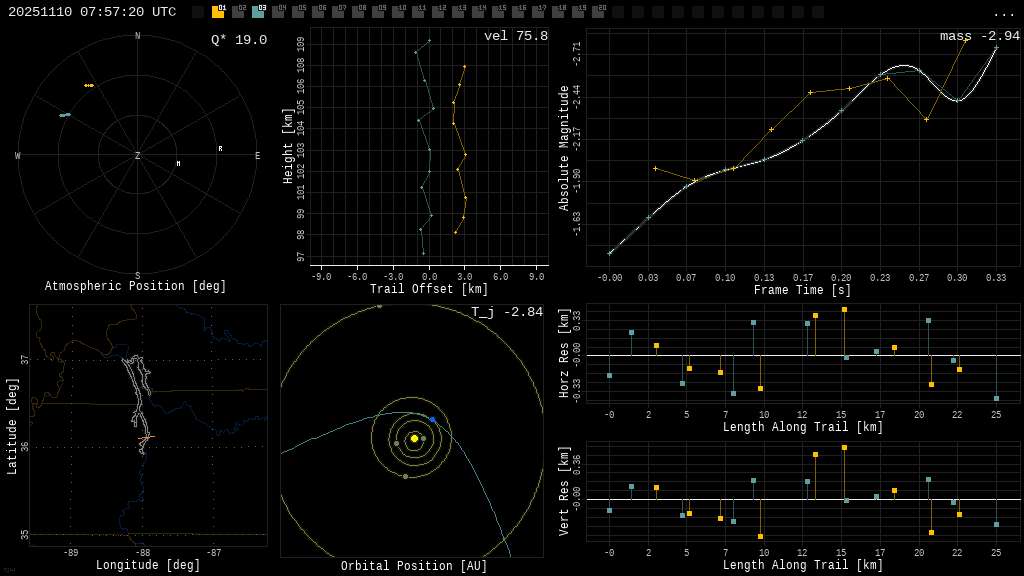Click the T_j -2.84 readout
Viewport: 1024px width, 576px height.
(x=507, y=312)
